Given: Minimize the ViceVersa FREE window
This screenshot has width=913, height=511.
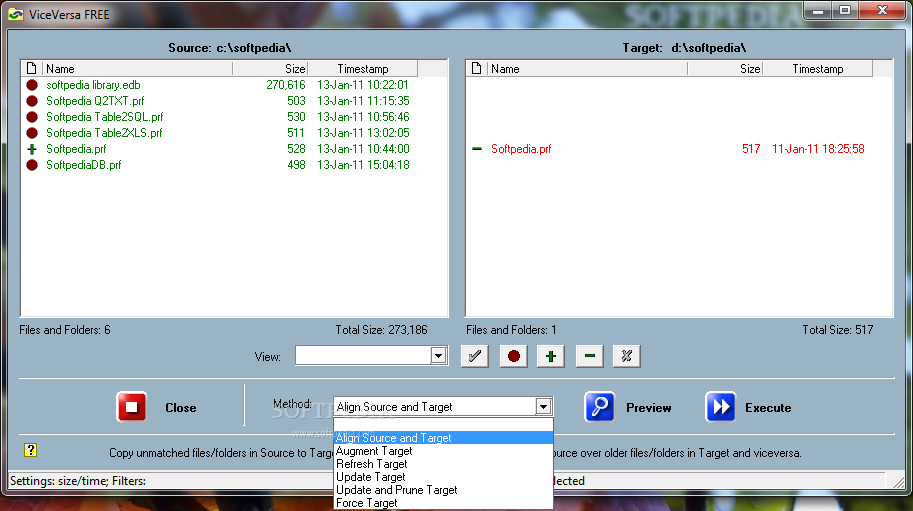Looking at the screenshot, I should point(818,10).
